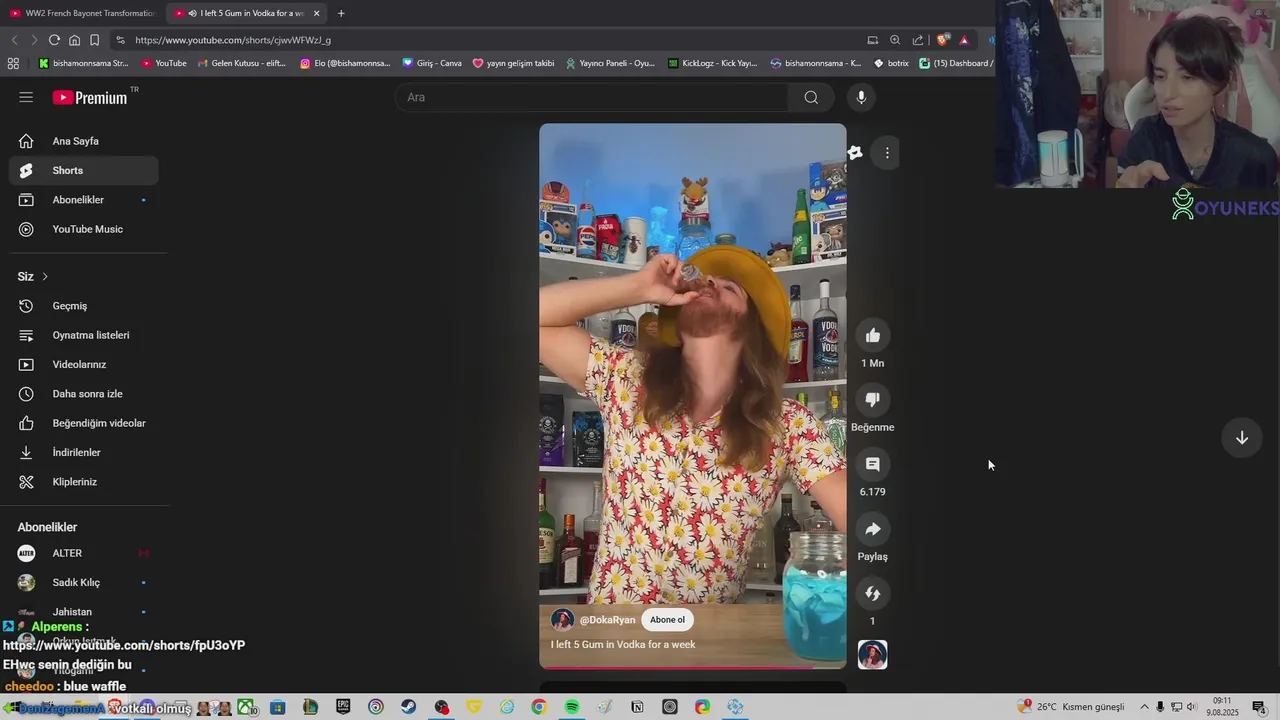Click the Short's title 'I left 5 Gum in Vodka for a week'
Screen dimensions: 1280x720
tap(623, 645)
